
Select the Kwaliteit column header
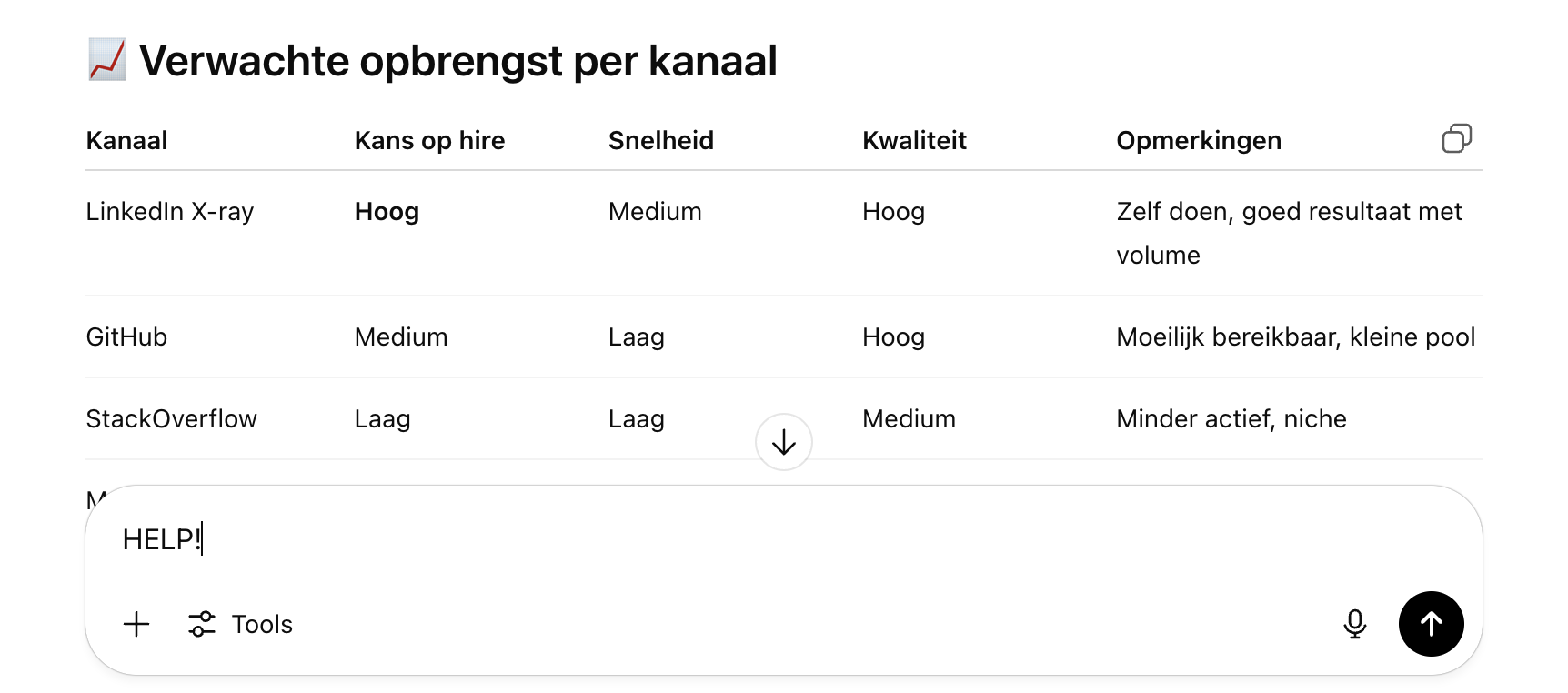[x=914, y=141]
